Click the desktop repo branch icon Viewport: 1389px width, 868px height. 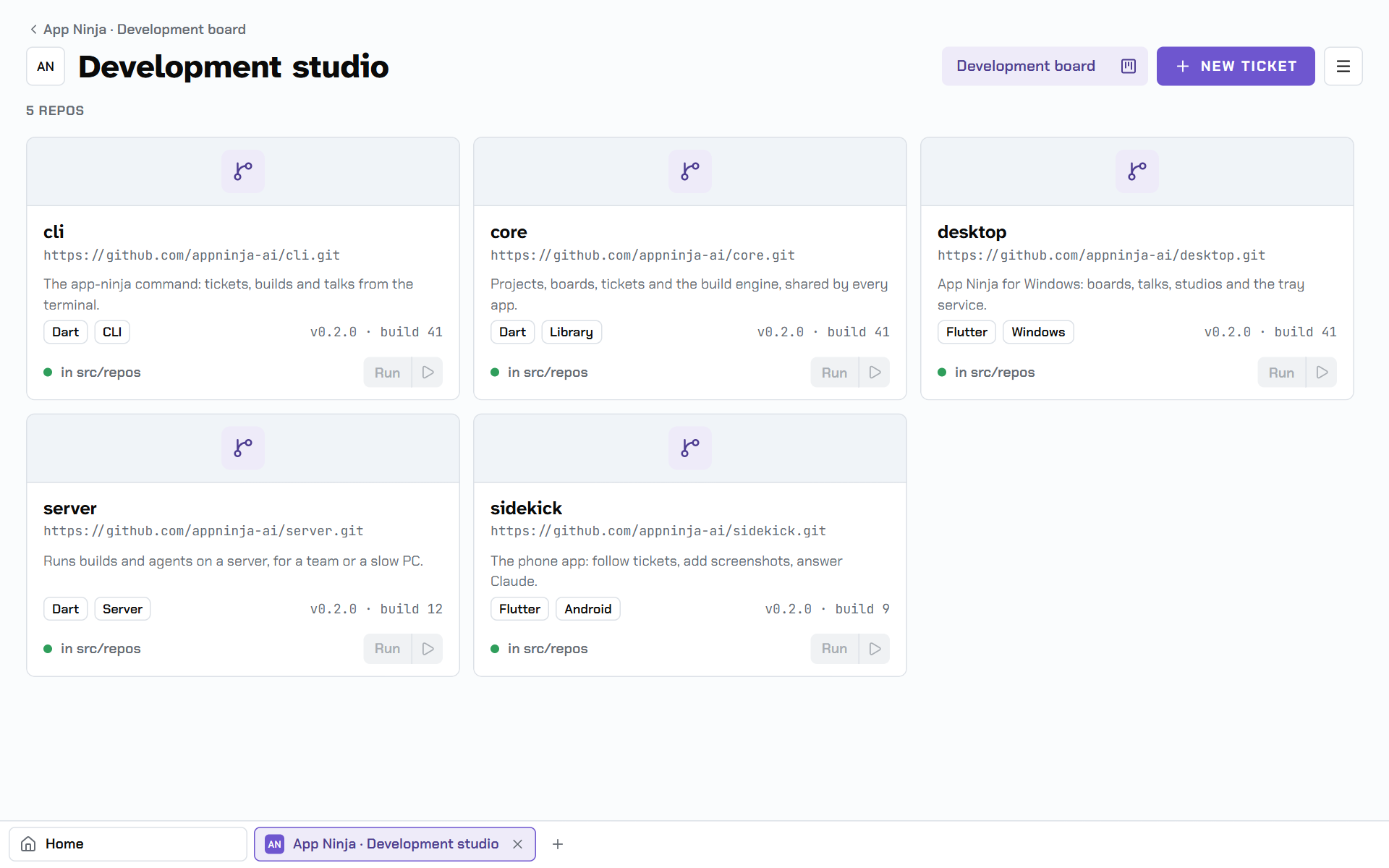coord(1137,171)
